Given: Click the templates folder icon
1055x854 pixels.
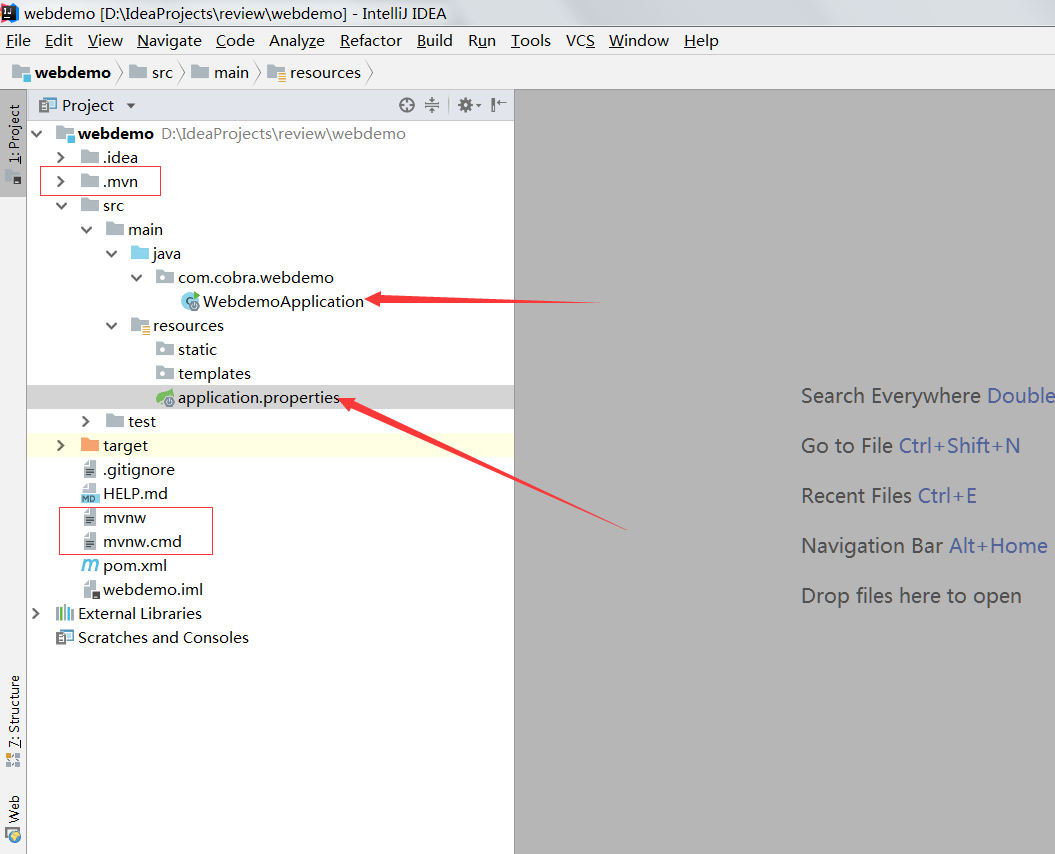Looking at the screenshot, I should click(165, 373).
